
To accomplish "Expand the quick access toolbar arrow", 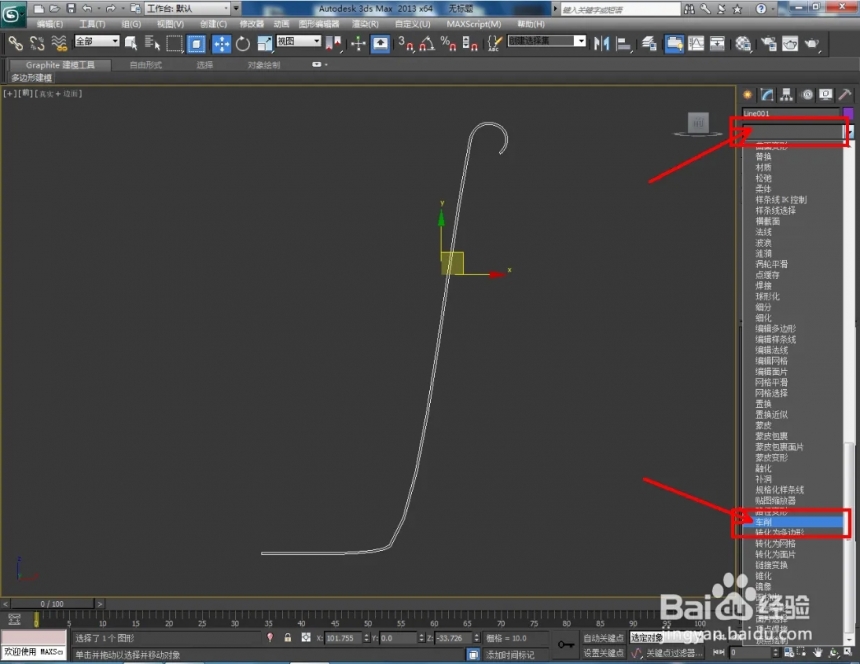I will tap(236, 8).
